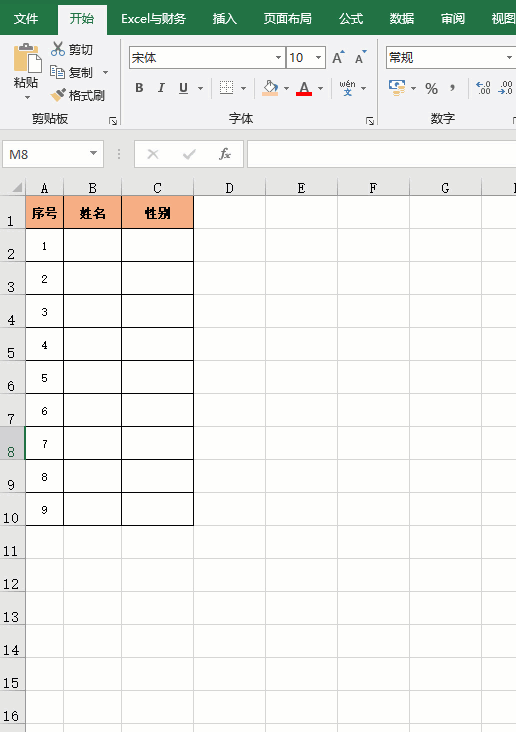This screenshot has width=516, height=732.
Task: Click insert function fx icon
Action: [x=225, y=154]
